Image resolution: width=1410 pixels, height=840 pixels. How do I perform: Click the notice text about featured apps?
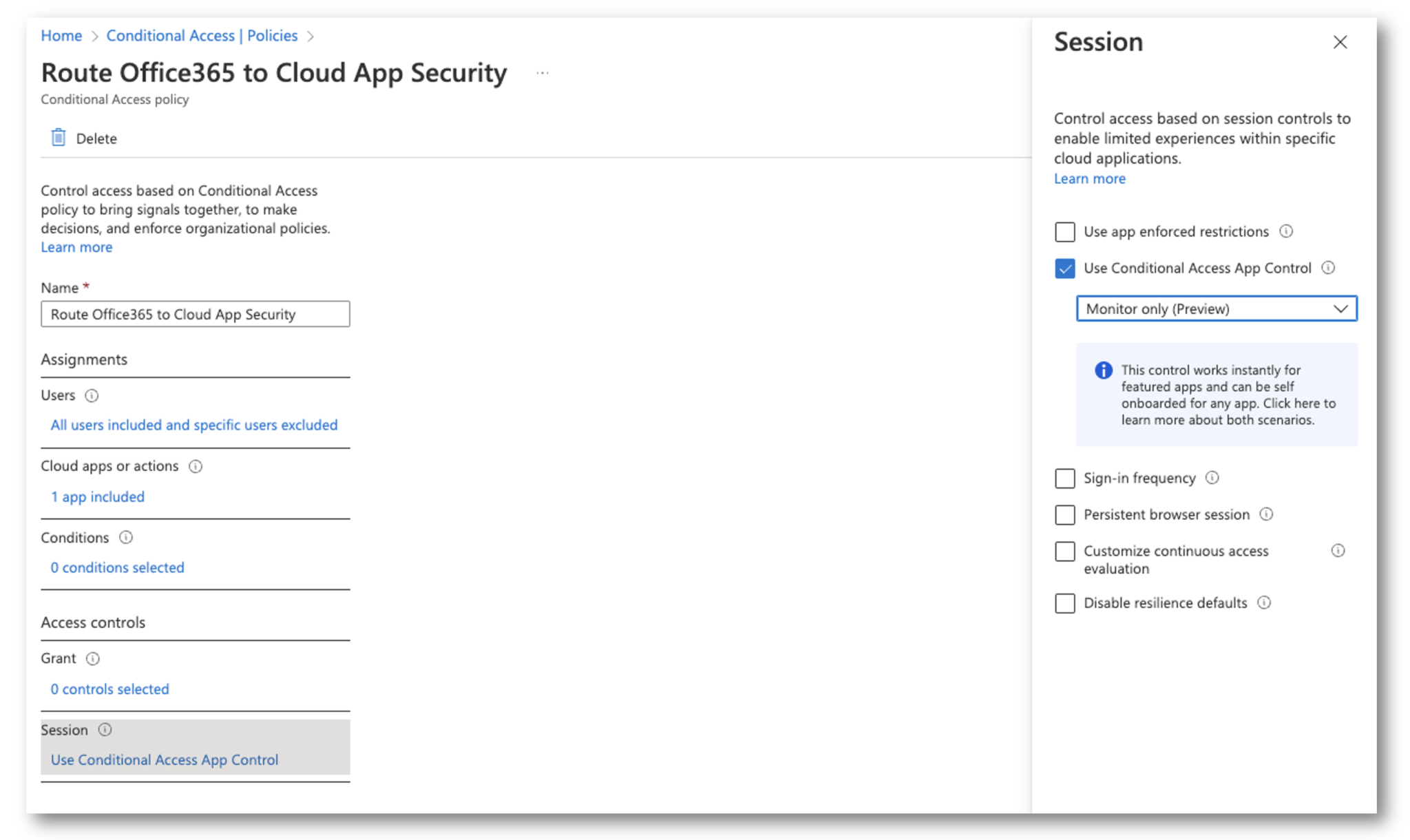1228,395
